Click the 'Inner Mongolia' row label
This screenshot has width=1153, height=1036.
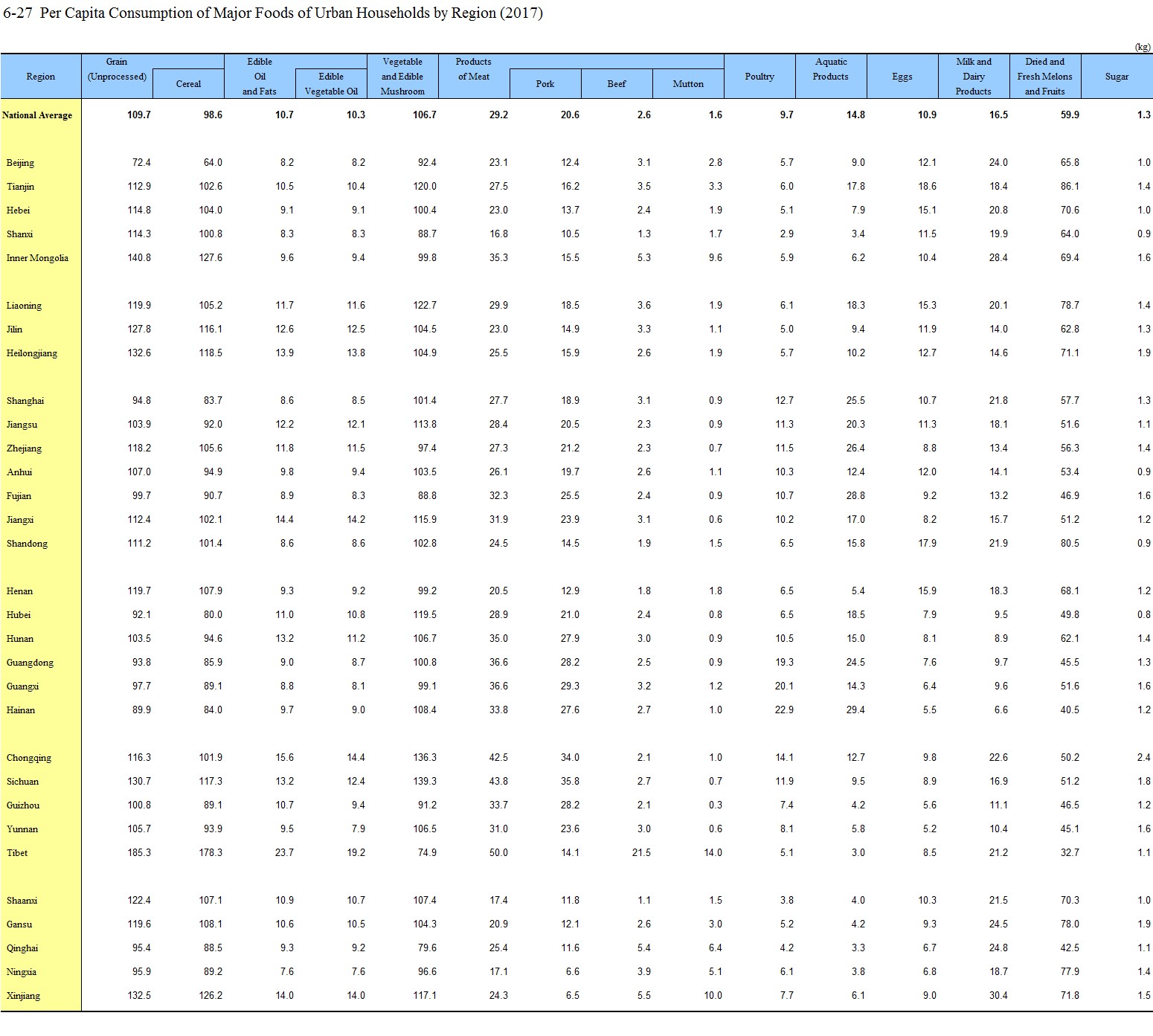37,258
